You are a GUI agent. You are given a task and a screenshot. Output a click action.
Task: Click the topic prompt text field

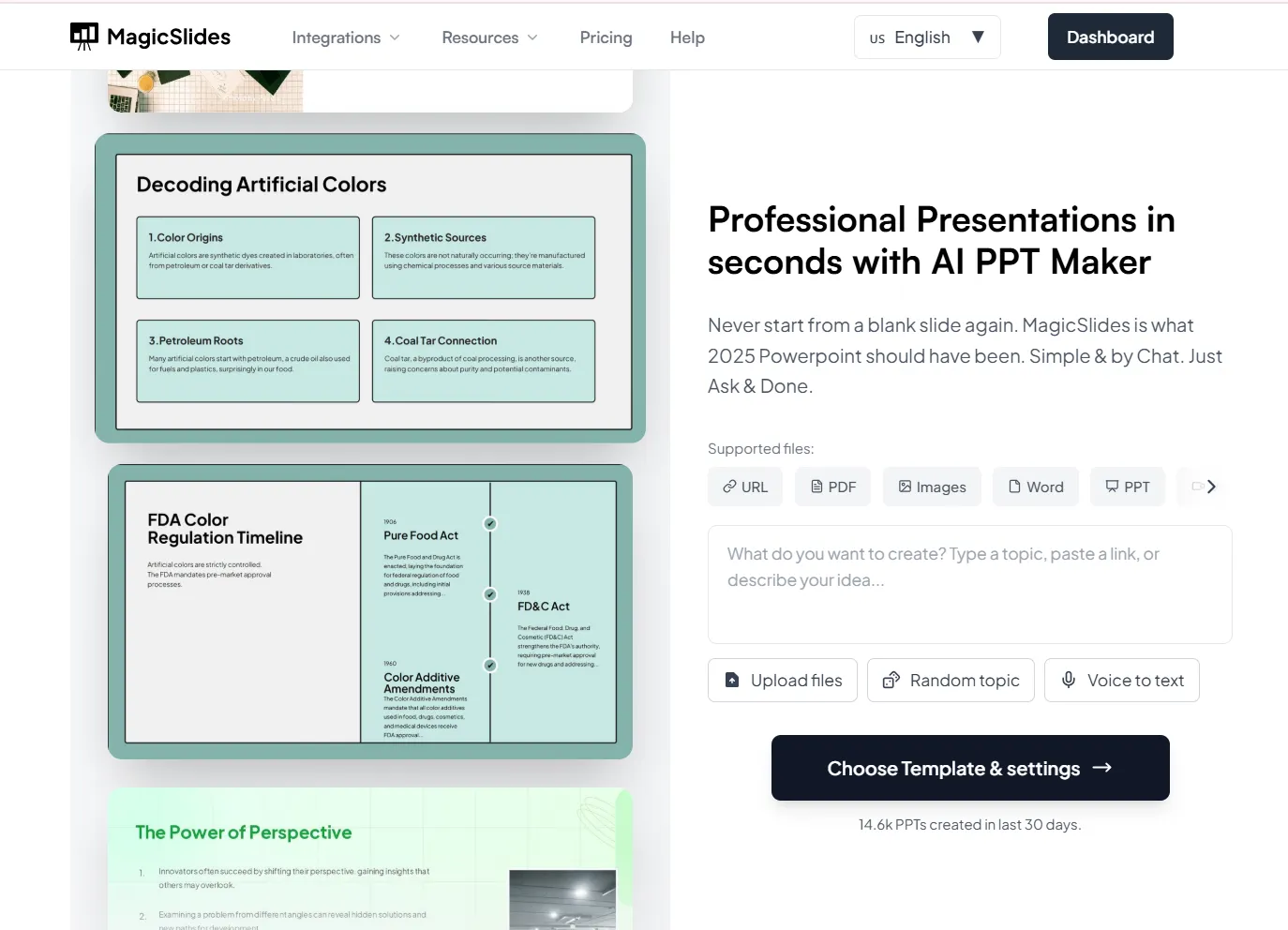(x=969, y=584)
